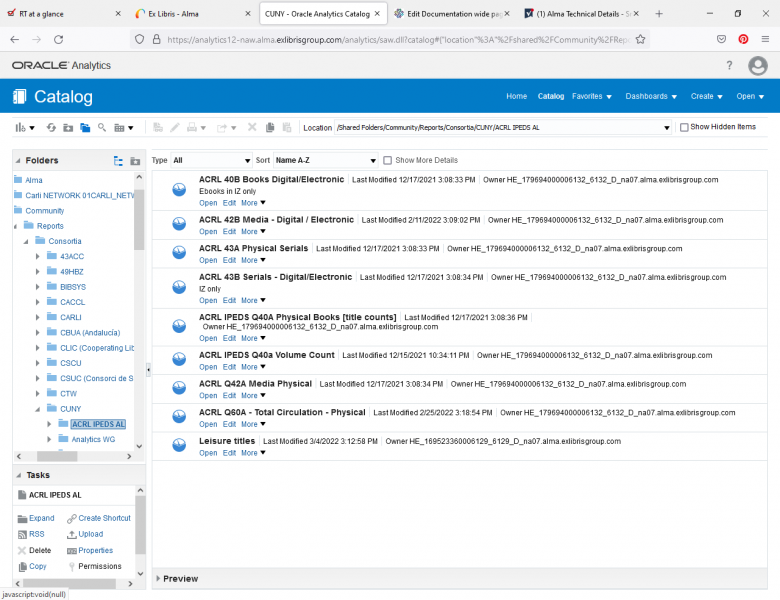Open Favorites menu
The height and width of the screenshot is (600, 780).
[x=591, y=96]
